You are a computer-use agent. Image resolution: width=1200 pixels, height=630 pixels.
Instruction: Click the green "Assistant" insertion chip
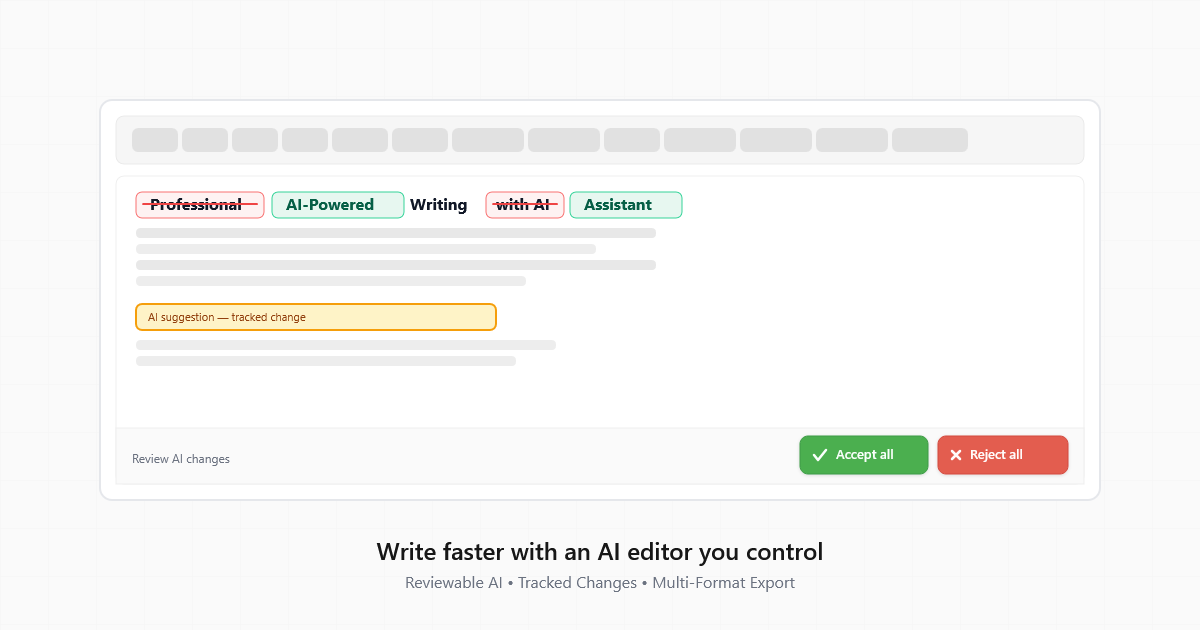point(625,205)
